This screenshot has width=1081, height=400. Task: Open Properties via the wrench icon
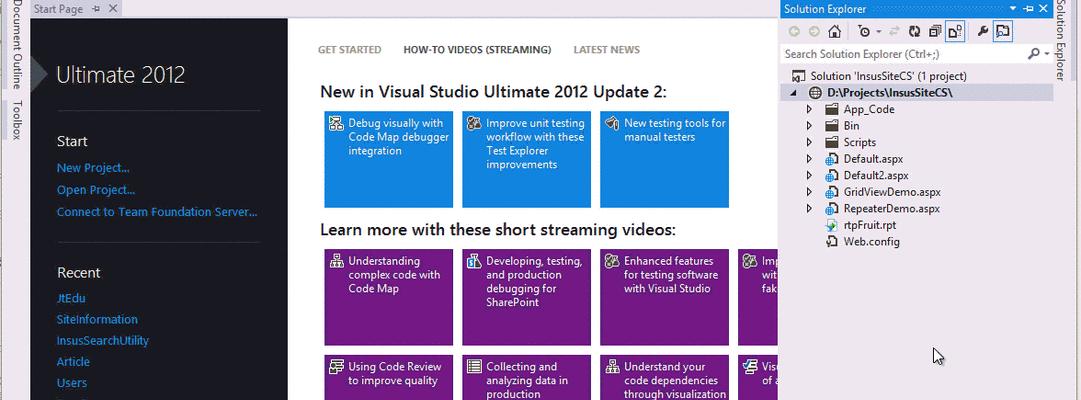pos(983,31)
